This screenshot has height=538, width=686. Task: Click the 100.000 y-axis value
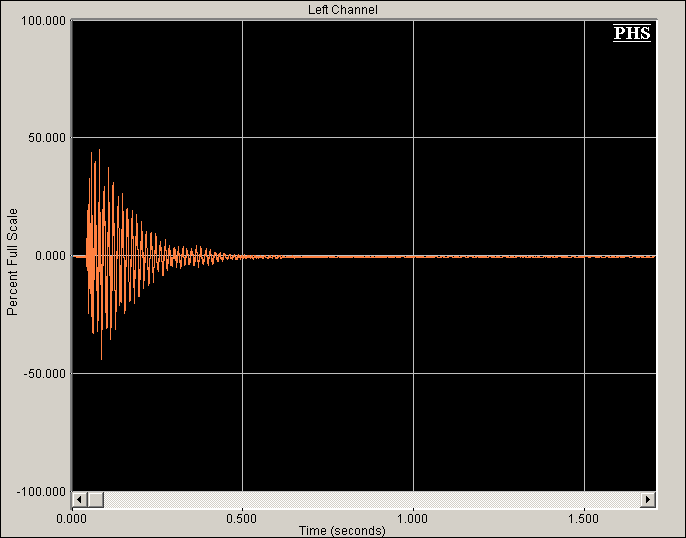(43, 21)
